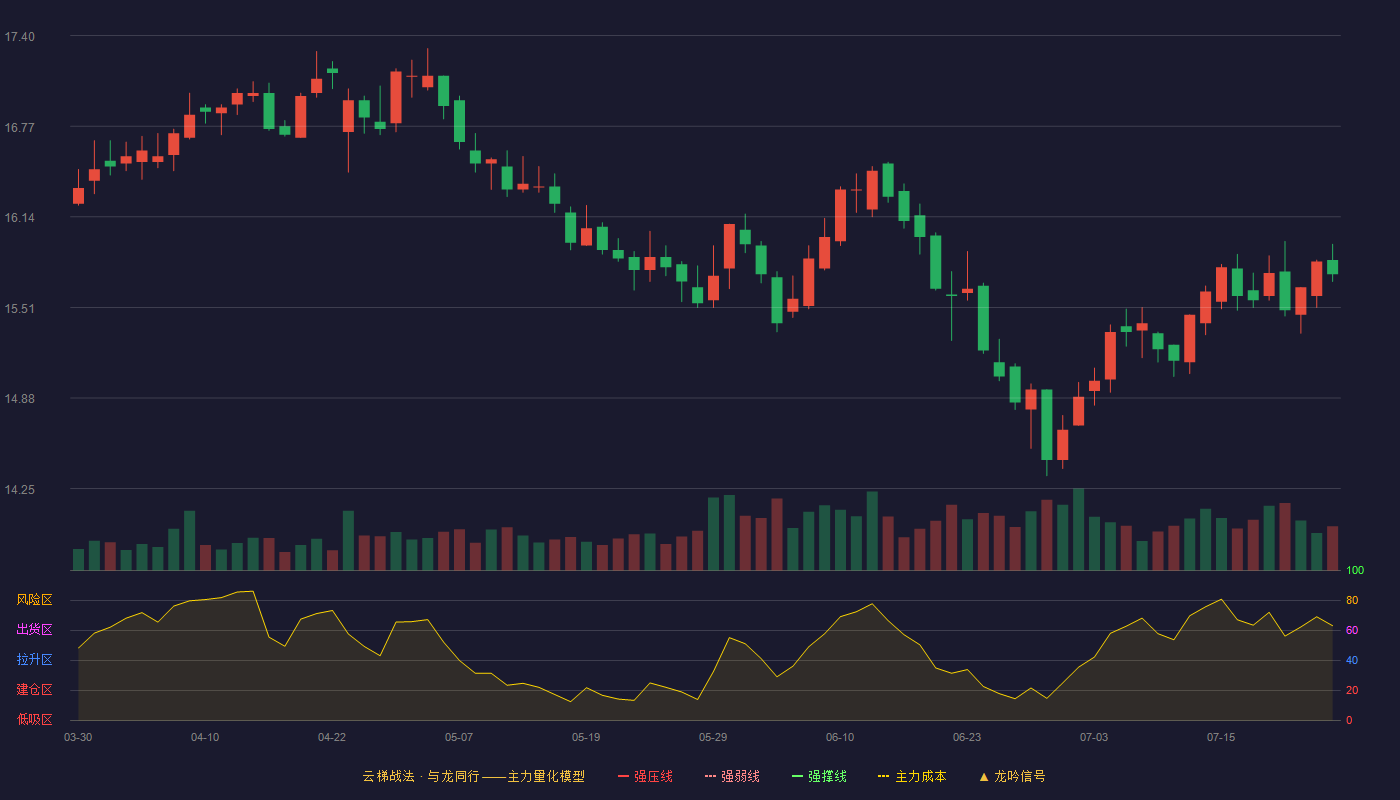
Task: Toggle 主力成本 legend text
Action: (920, 776)
